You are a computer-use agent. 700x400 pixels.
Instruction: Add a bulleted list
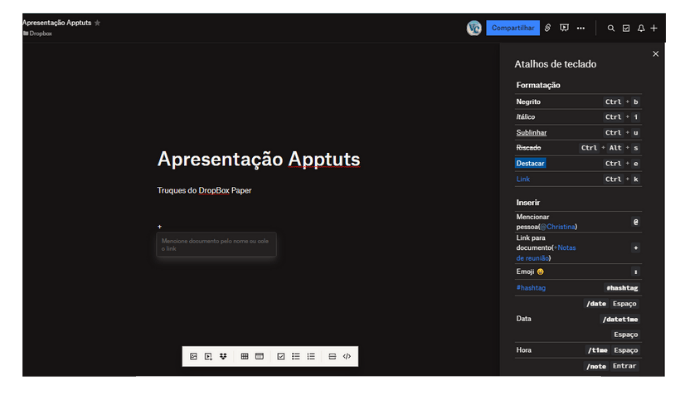coord(296,356)
